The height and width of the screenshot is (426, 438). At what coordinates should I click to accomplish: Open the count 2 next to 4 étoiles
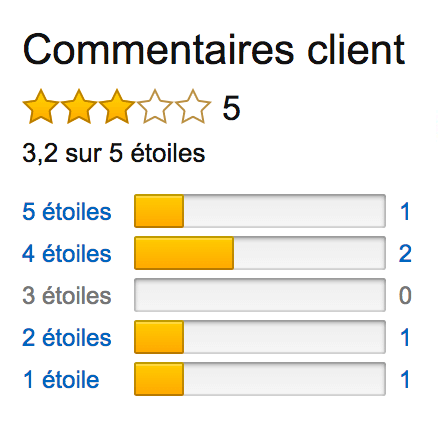pos(405,254)
